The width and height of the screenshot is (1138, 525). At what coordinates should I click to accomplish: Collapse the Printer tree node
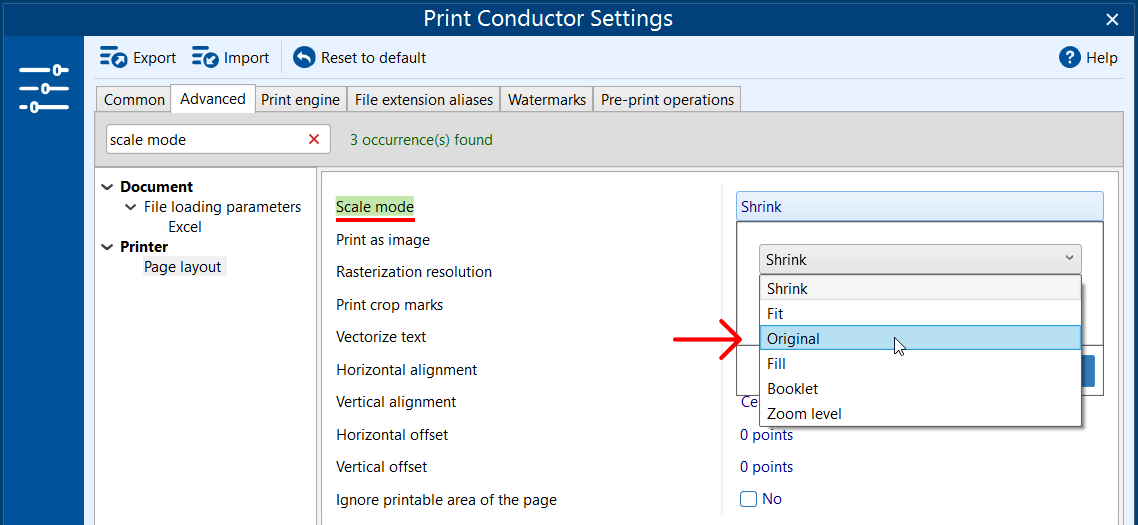pos(108,247)
